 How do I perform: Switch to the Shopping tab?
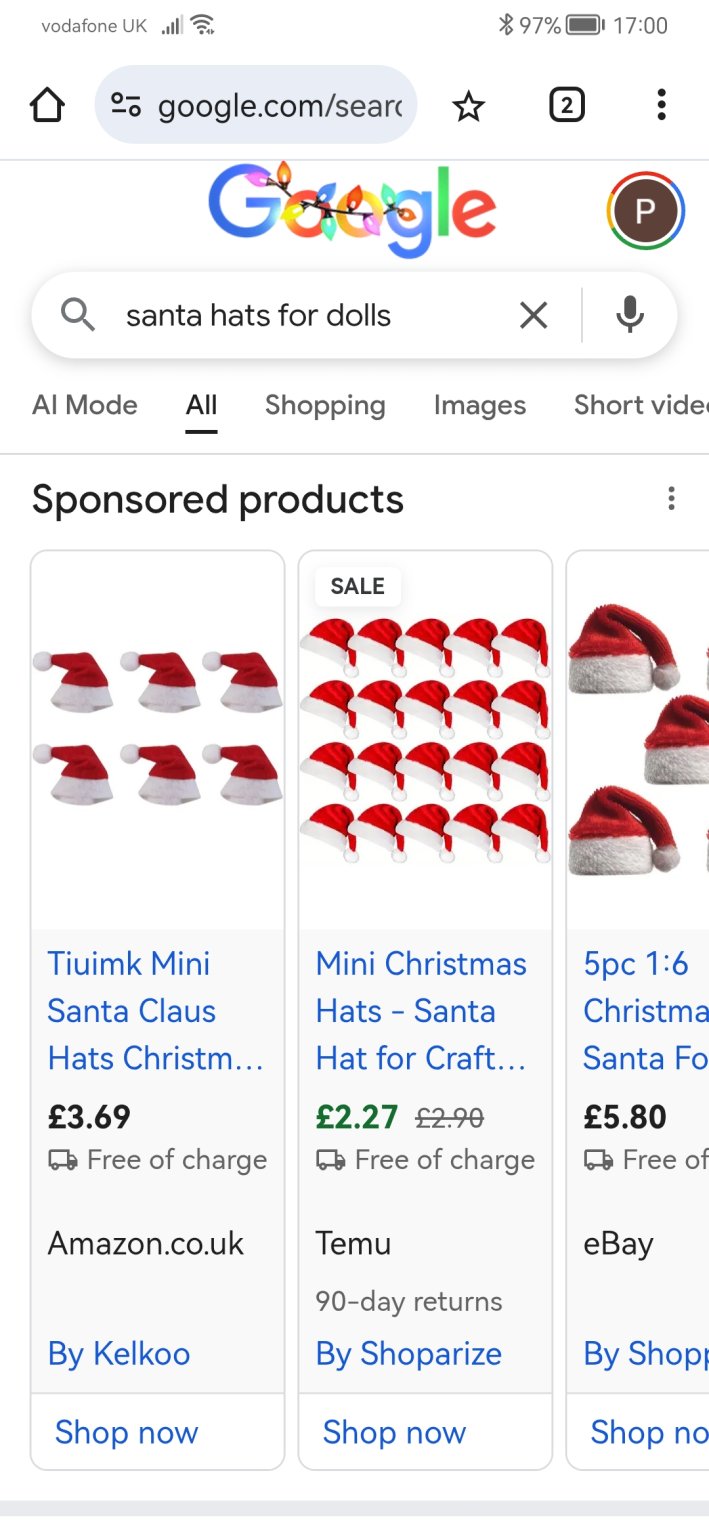pyautogui.click(x=325, y=405)
